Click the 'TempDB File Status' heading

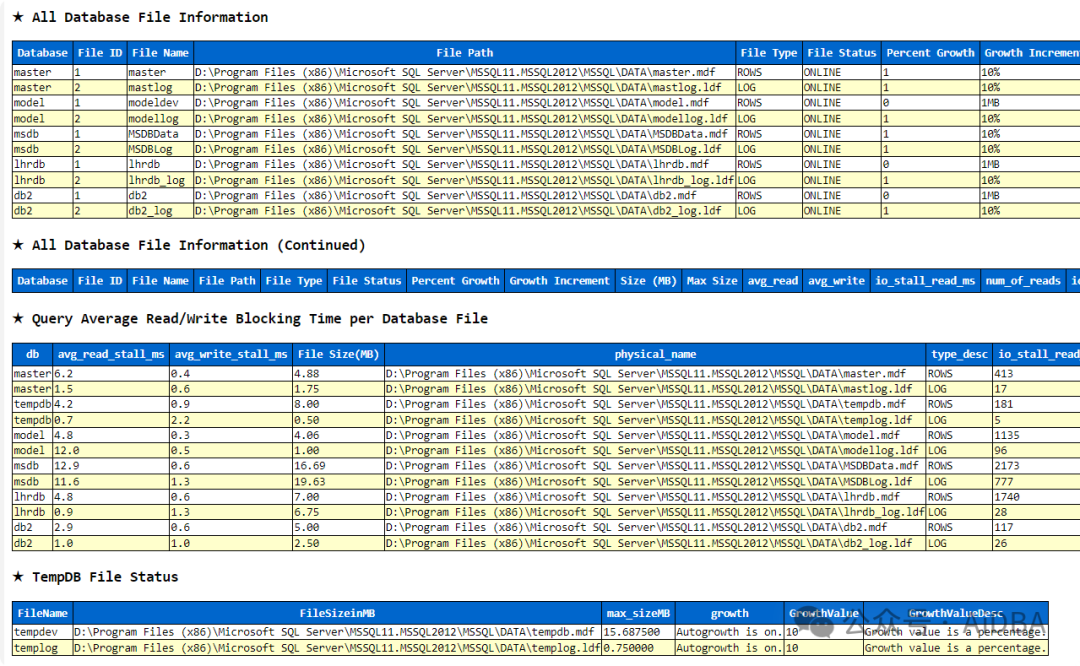[x=105, y=577]
